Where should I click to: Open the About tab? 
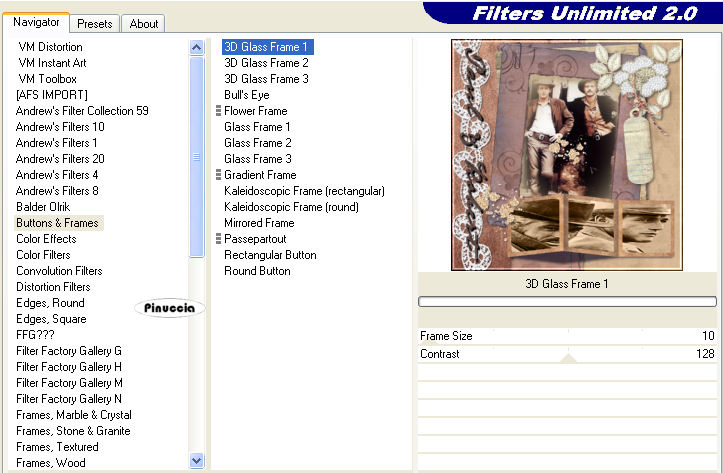(143, 24)
